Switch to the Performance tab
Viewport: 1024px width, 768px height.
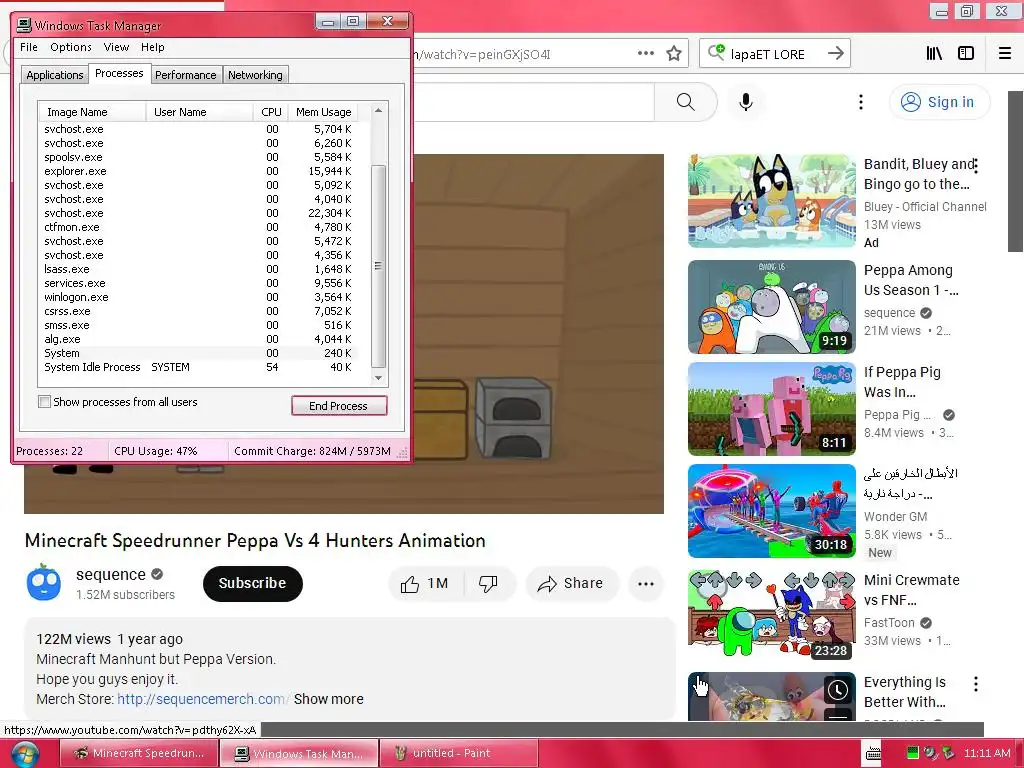tap(185, 75)
